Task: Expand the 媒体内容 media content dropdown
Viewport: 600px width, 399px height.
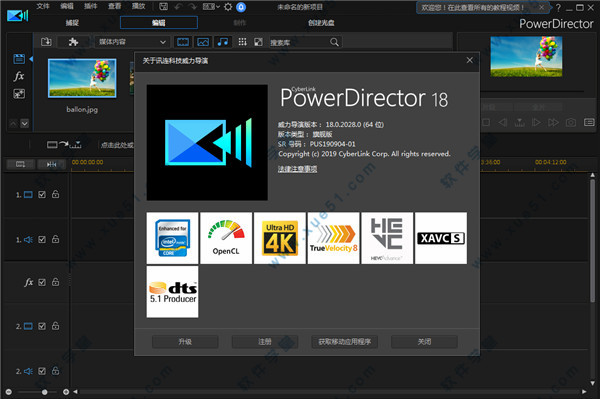Action: pyautogui.click(x=132, y=42)
